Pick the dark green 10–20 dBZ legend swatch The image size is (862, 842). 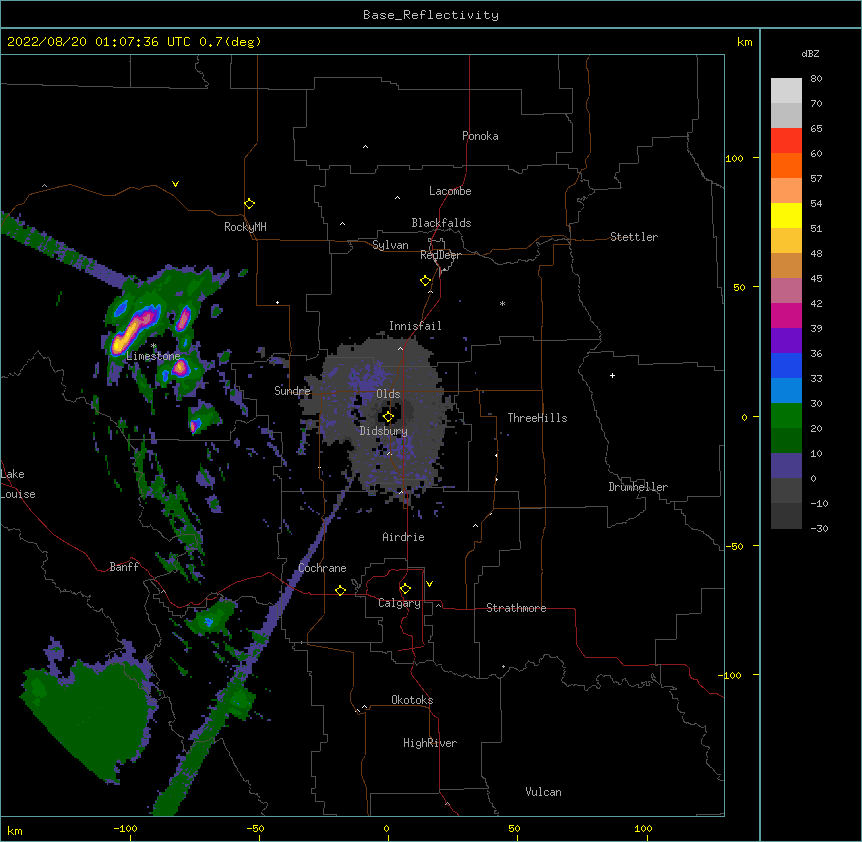pos(786,441)
